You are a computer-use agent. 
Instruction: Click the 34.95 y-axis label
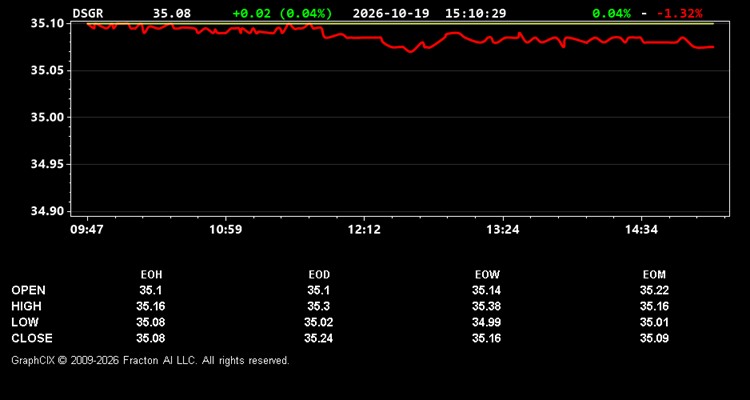pyautogui.click(x=48, y=164)
